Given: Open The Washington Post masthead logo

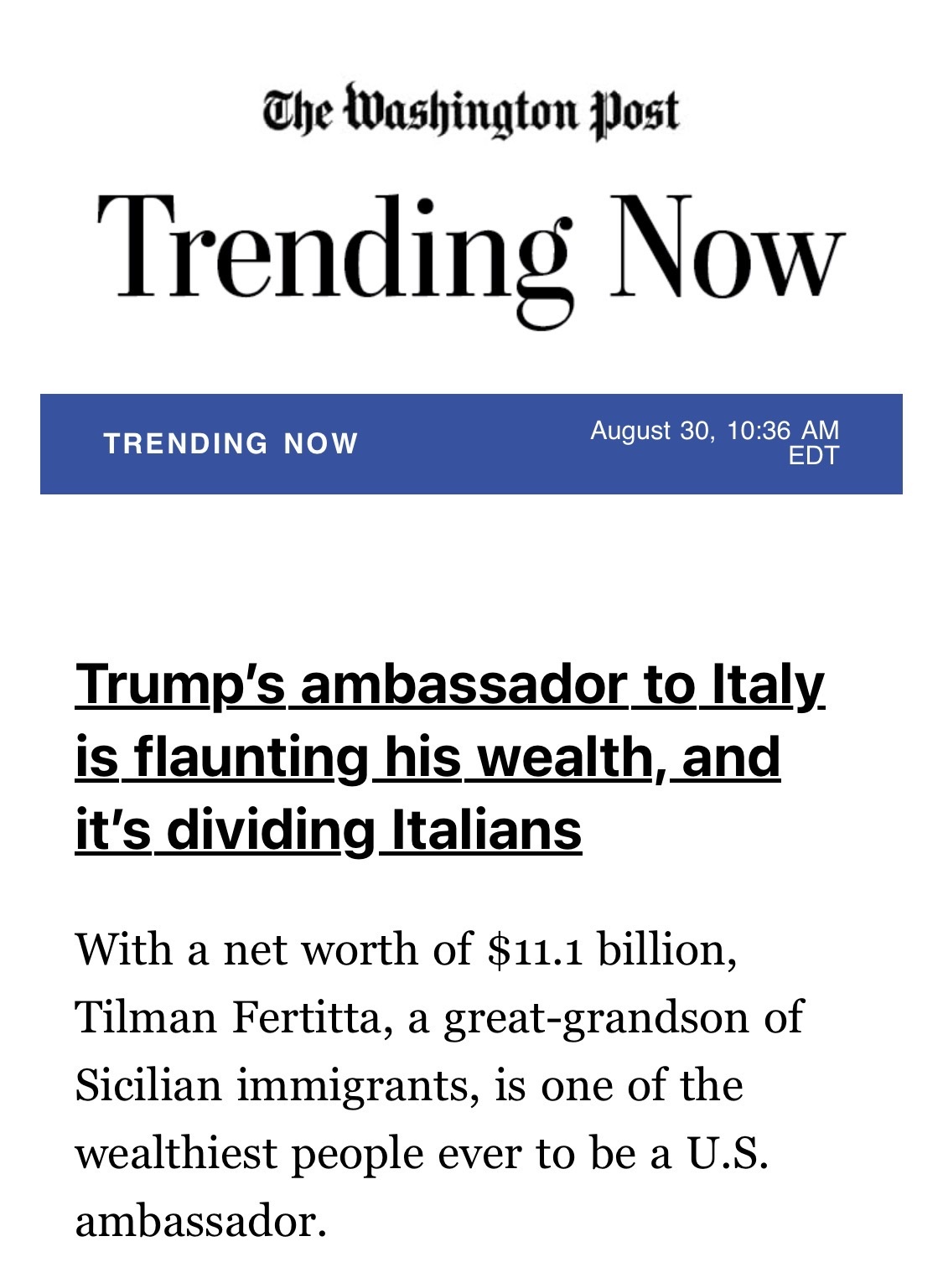Looking at the screenshot, I should 471,111.
